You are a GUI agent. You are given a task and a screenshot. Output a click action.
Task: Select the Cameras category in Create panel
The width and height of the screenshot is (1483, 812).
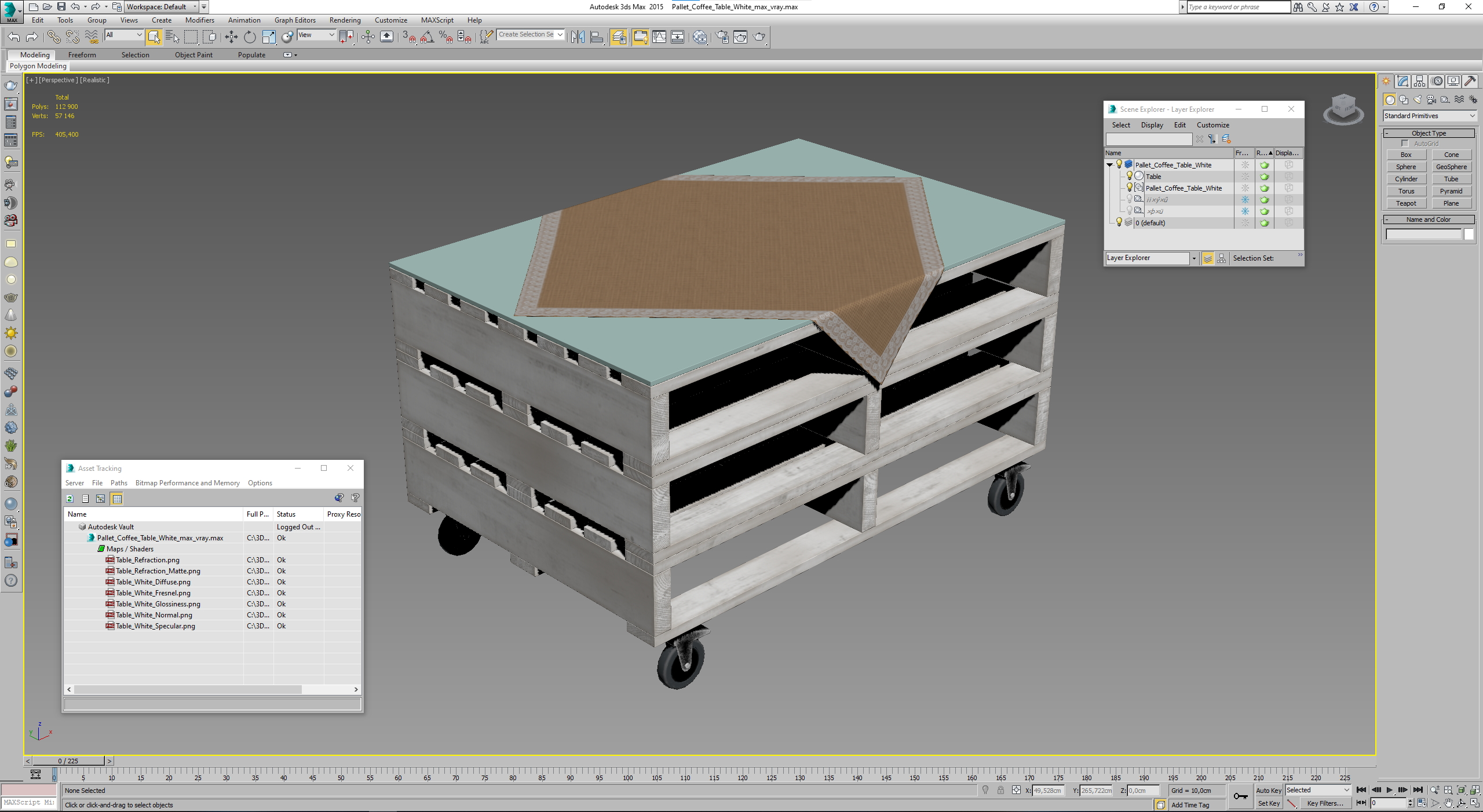(x=1431, y=100)
